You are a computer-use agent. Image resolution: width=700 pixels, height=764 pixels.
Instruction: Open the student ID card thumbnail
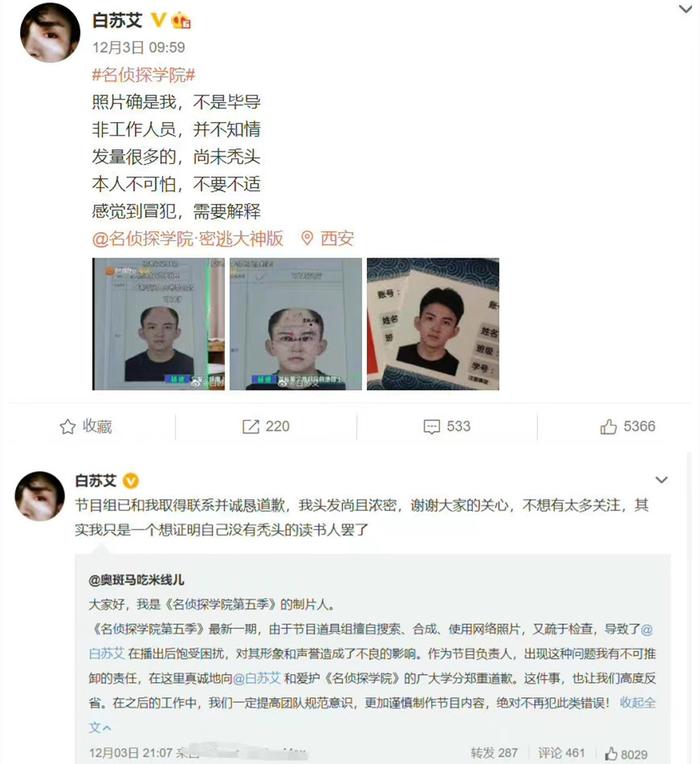click(x=433, y=324)
